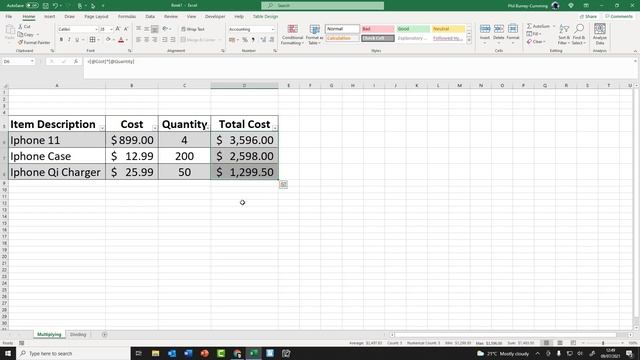The image size is (640, 360).
Task: Click the Cut button
Action: tap(24, 27)
